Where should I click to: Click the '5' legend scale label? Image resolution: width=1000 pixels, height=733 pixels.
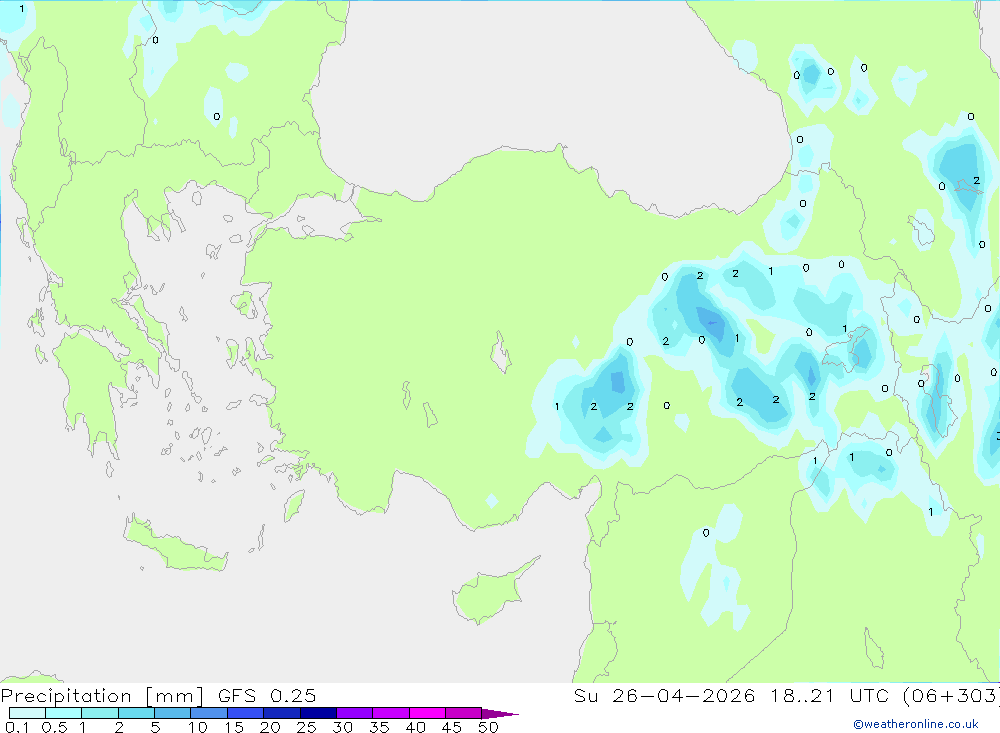point(155,727)
